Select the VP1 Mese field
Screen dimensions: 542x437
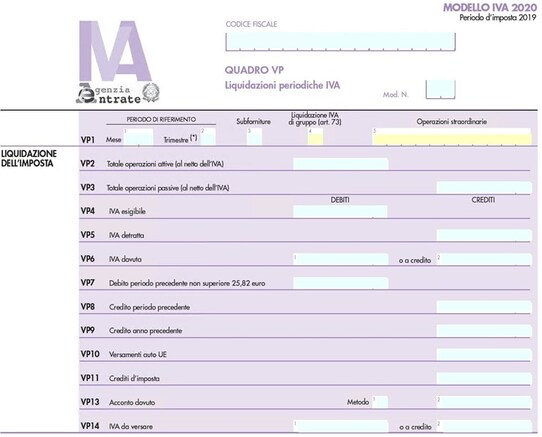click(138, 137)
